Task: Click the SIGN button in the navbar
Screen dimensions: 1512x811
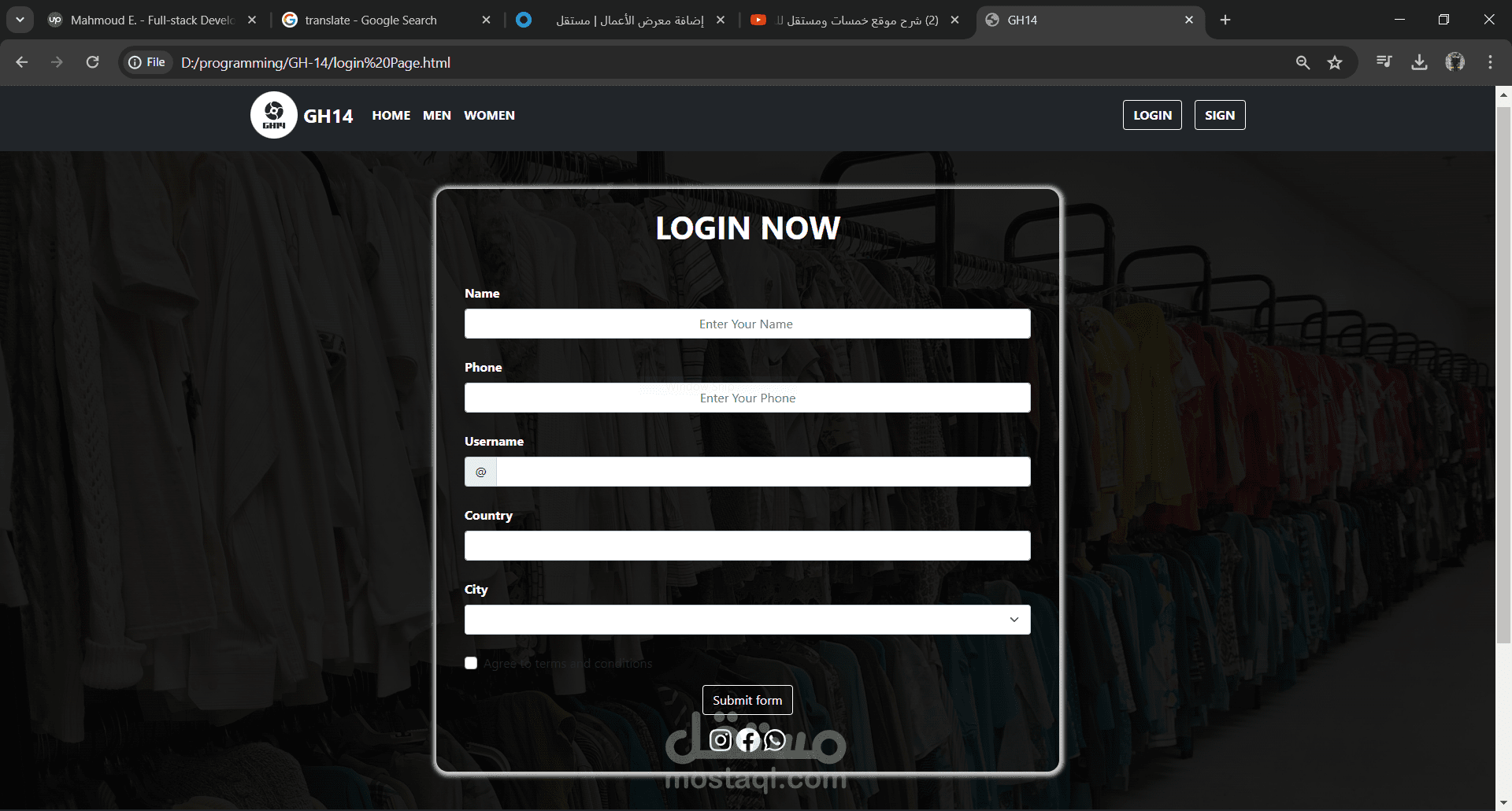Action: click(x=1219, y=114)
